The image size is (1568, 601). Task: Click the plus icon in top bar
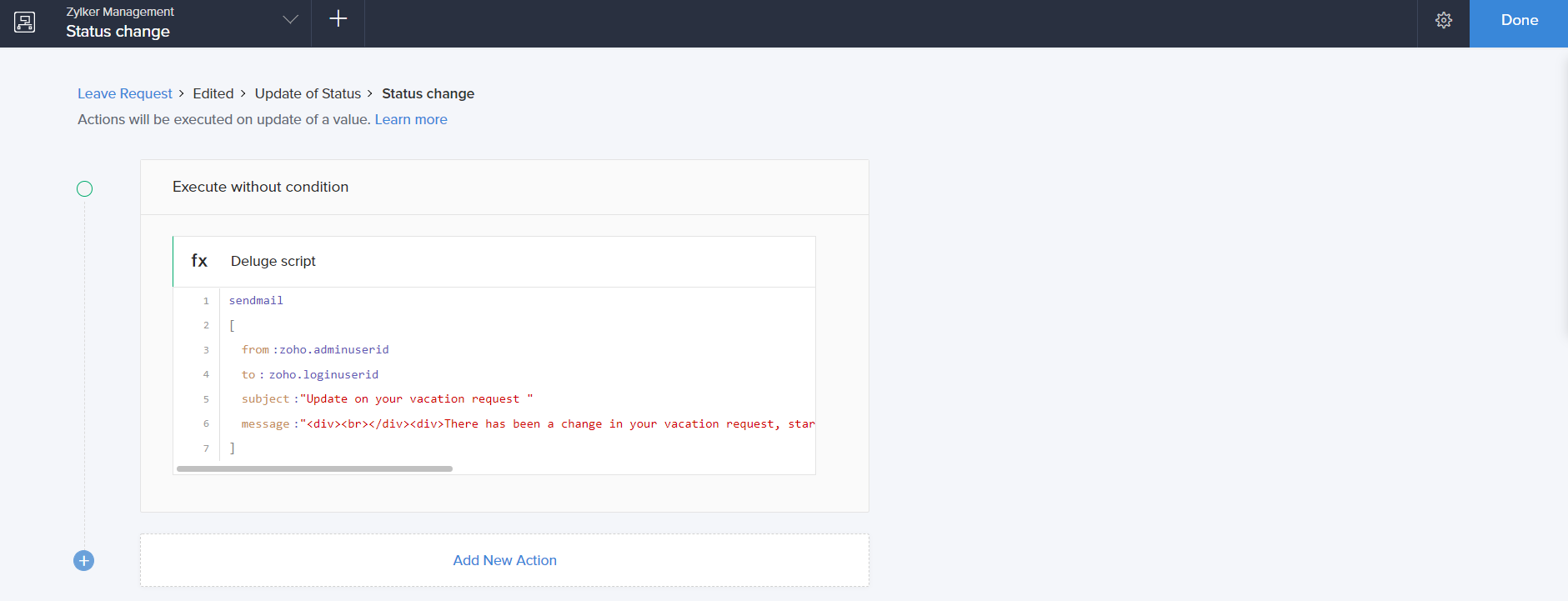338,19
